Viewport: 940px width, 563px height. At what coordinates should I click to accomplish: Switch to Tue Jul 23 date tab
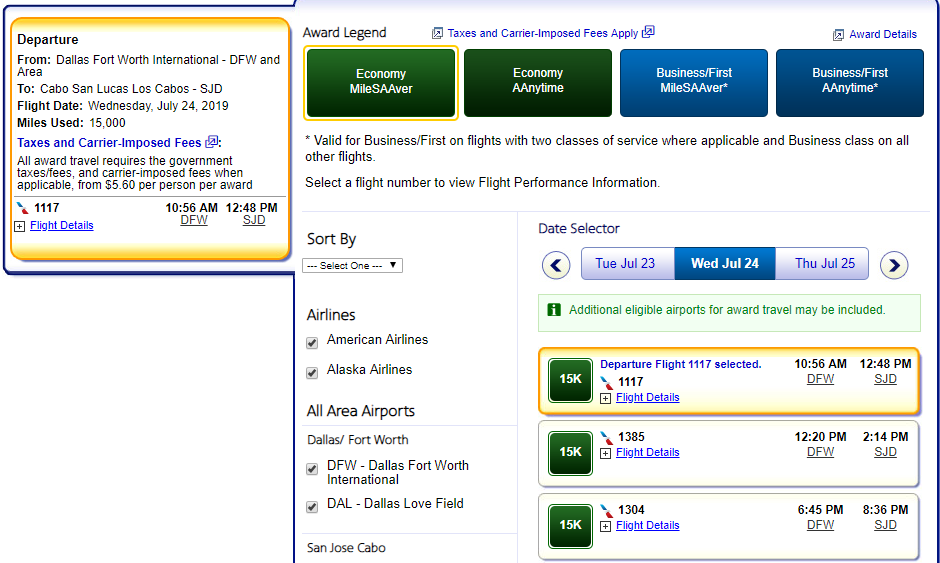(628, 263)
